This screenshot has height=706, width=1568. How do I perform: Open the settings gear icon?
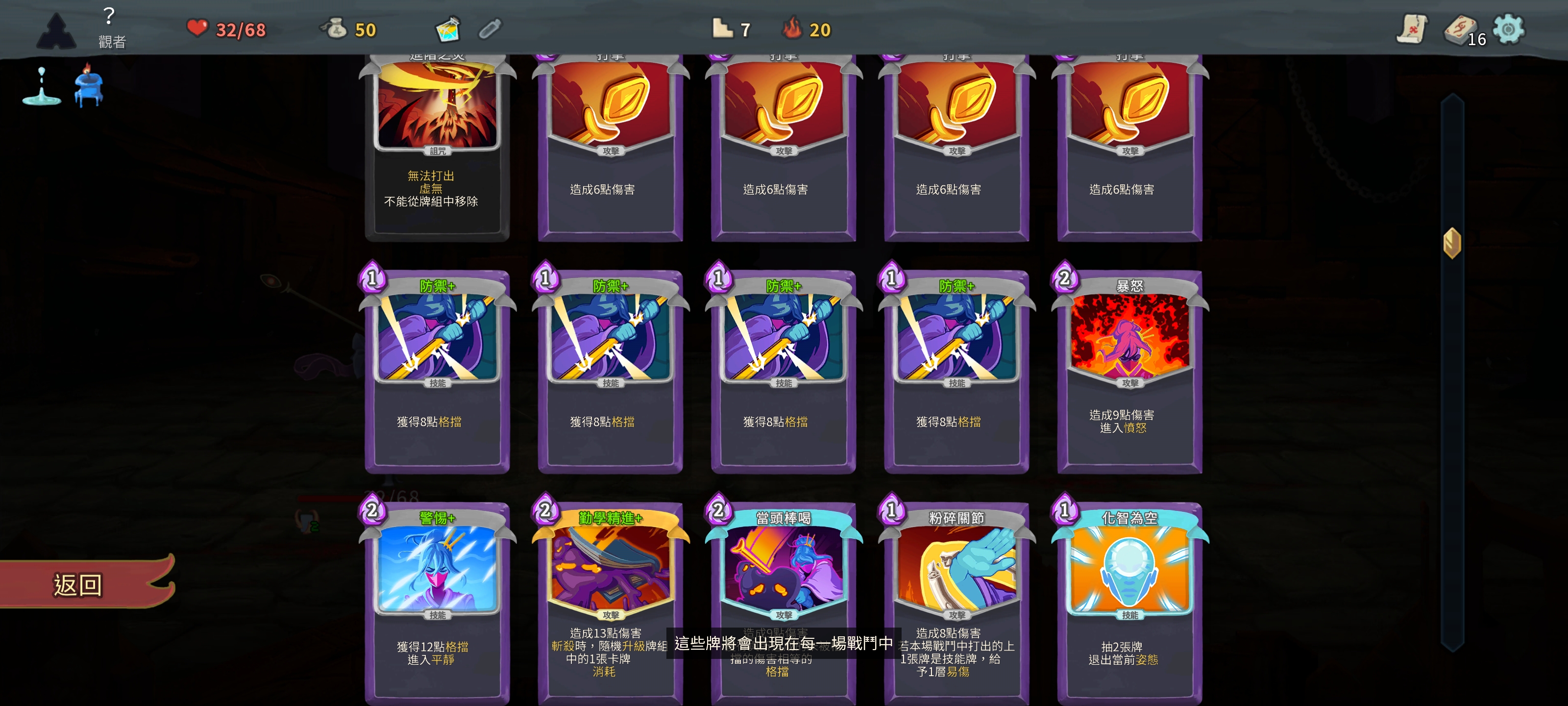click(1508, 28)
